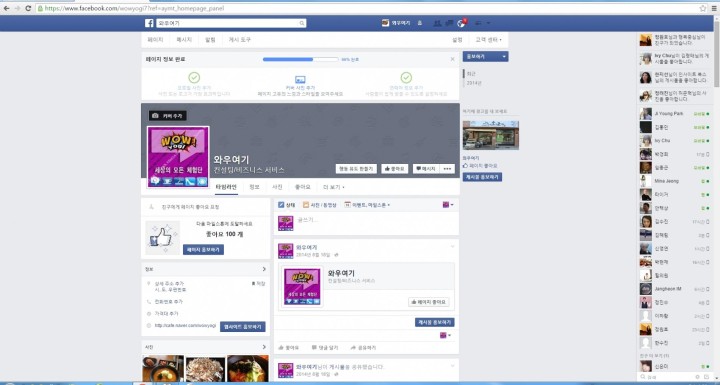Click the search magnifier icon
Screen dimensions: 720x385
coord(302,23)
